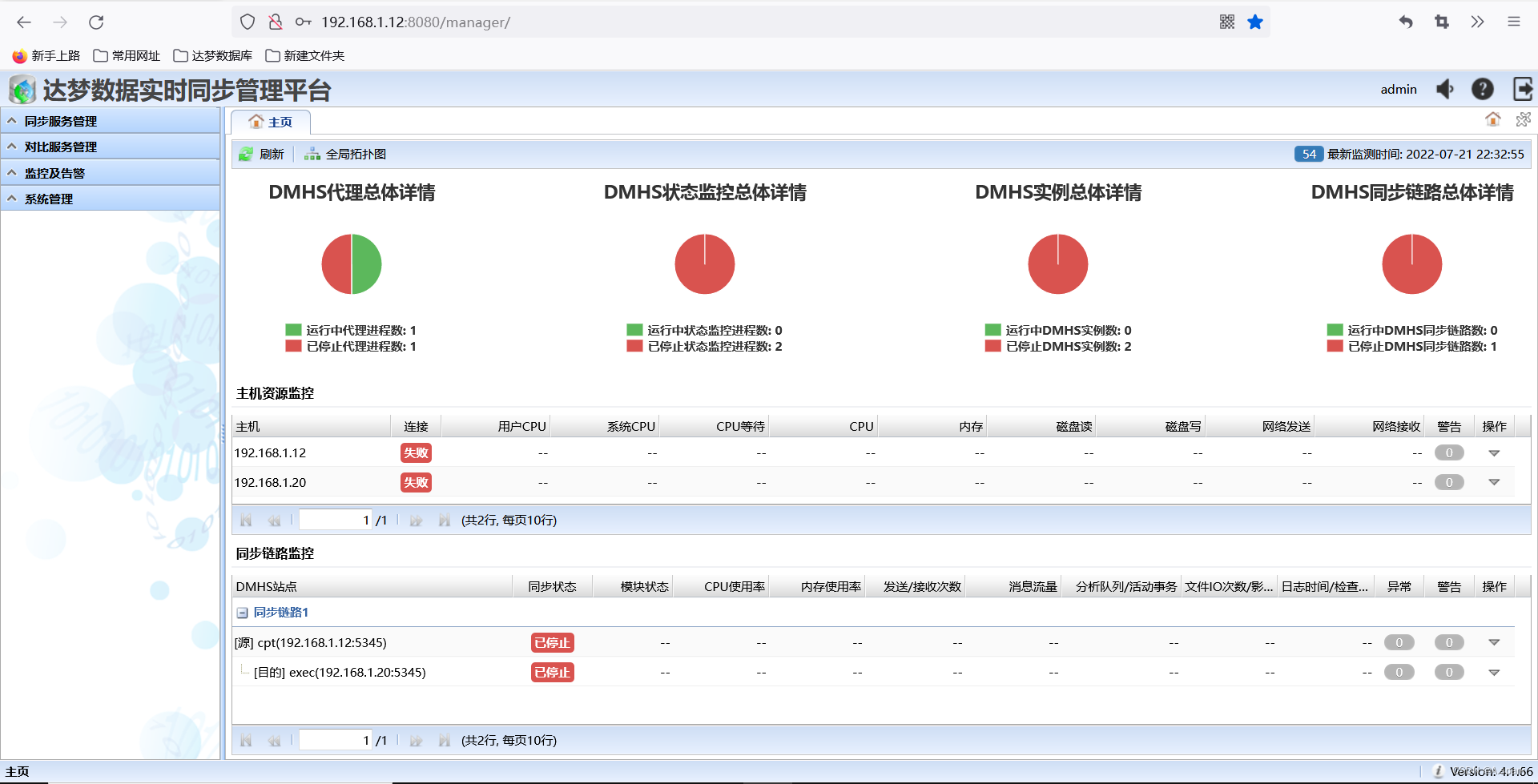
Task: Show more tools via the double-chevron icon
Action: 1477,22
